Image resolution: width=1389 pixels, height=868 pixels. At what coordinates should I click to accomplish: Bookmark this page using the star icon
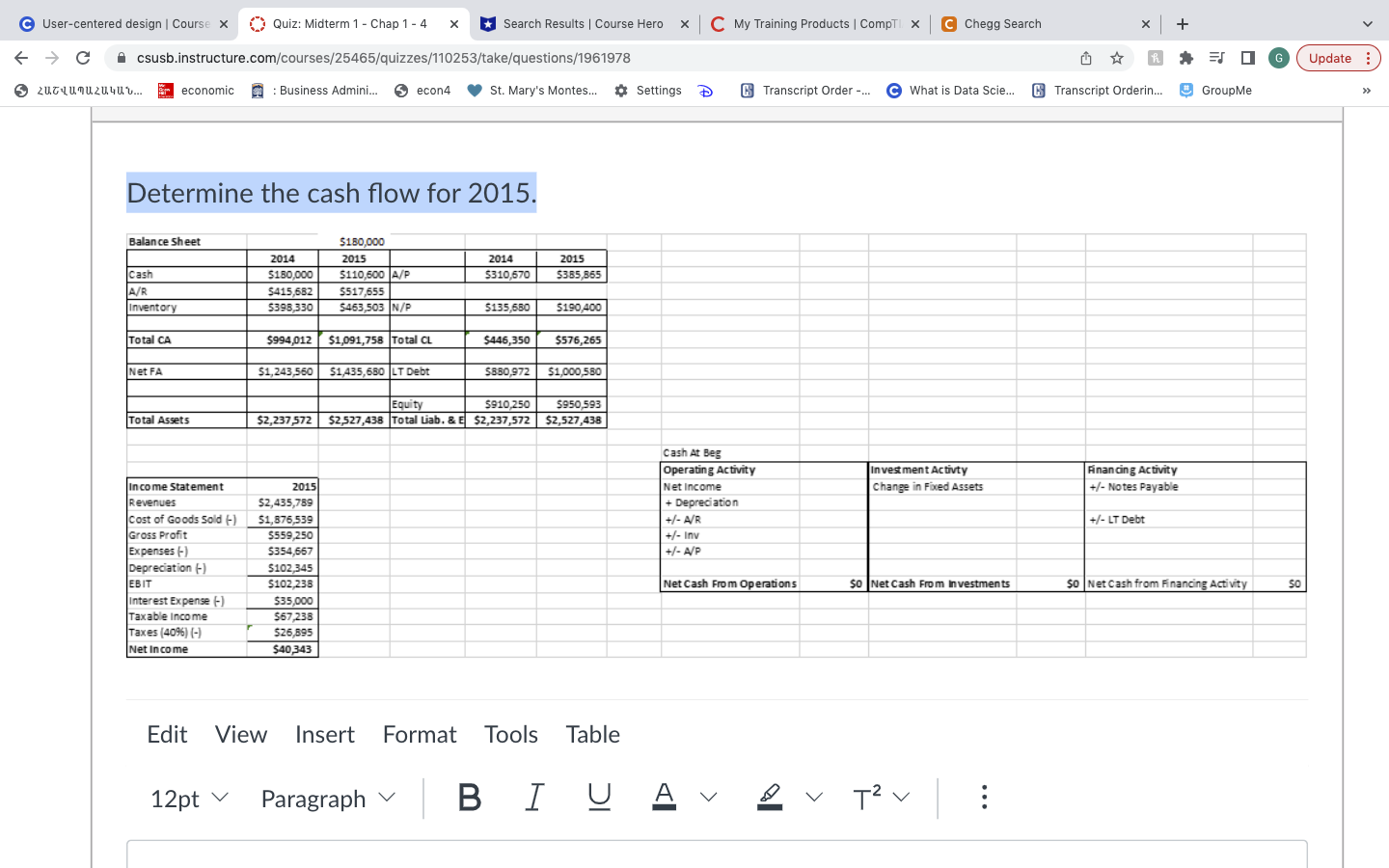tap(1116, 58)
